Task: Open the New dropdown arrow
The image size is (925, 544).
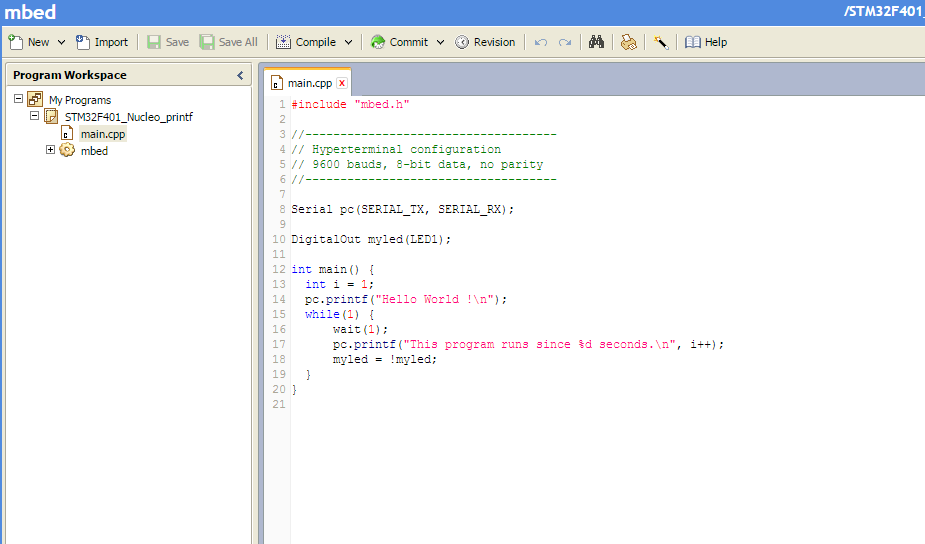Action: 61,42
